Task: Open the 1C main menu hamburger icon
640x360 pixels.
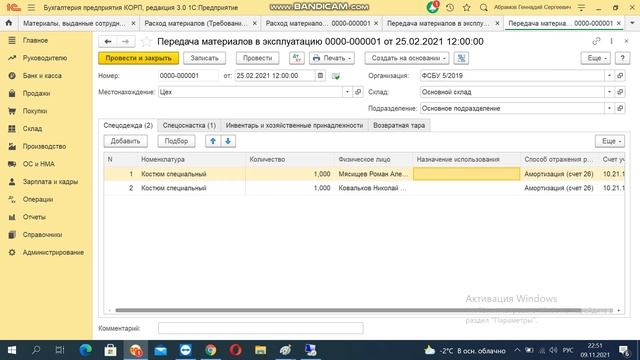Action: tap(31, 7)
